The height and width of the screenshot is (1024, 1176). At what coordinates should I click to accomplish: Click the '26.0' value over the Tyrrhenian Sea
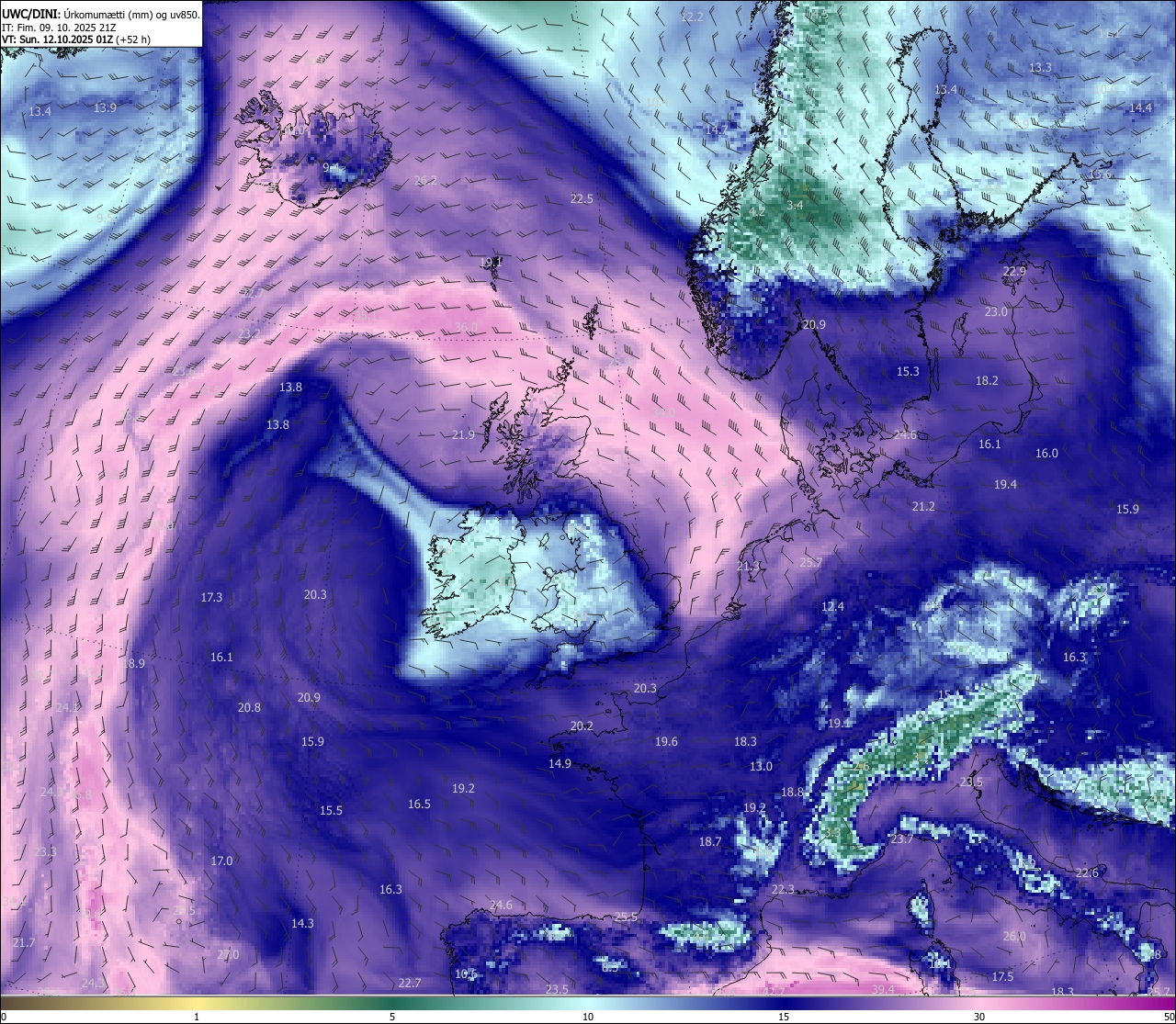(x=1014, y=936)
